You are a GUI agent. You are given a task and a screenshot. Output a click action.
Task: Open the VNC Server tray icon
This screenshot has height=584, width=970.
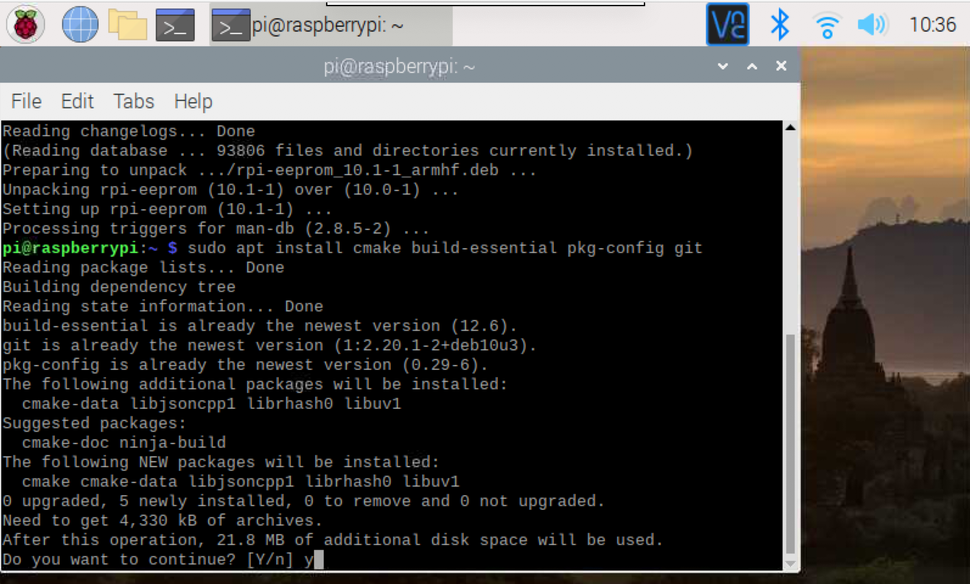[727, 24]
